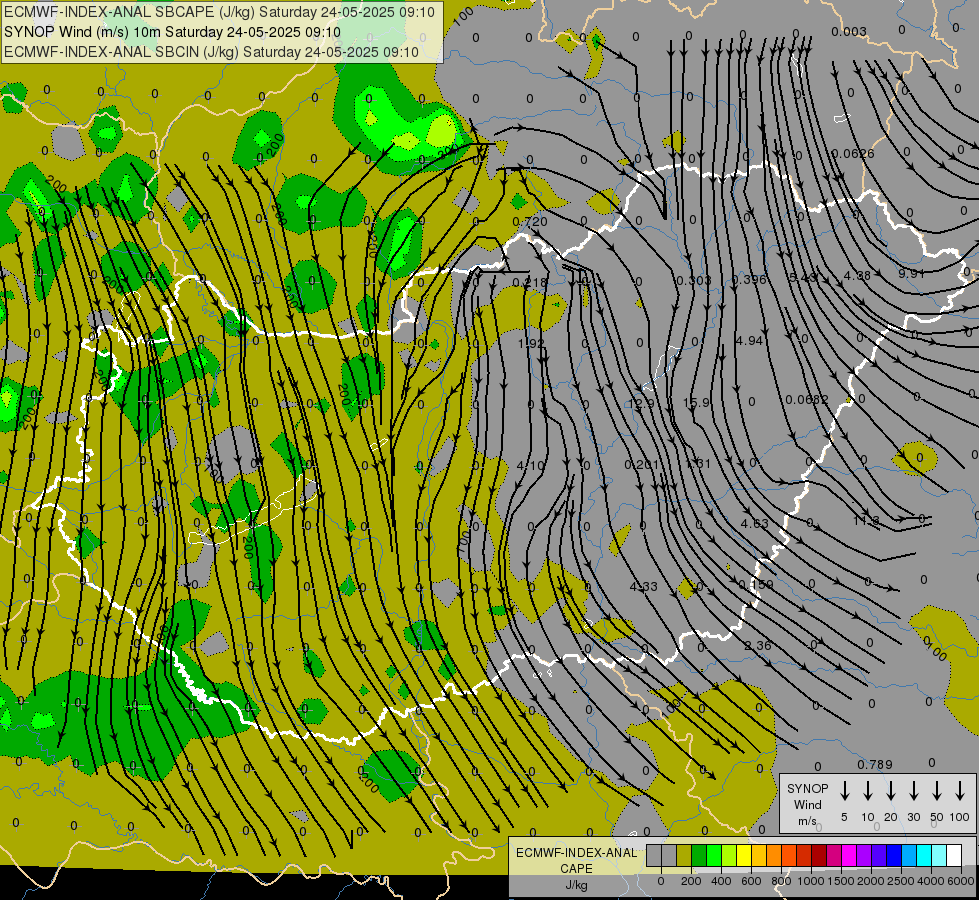The width and height of the screenshot is (979, 900).
Task: Click the 0.0626 value on the map
Action: click(x=853, y=153)
